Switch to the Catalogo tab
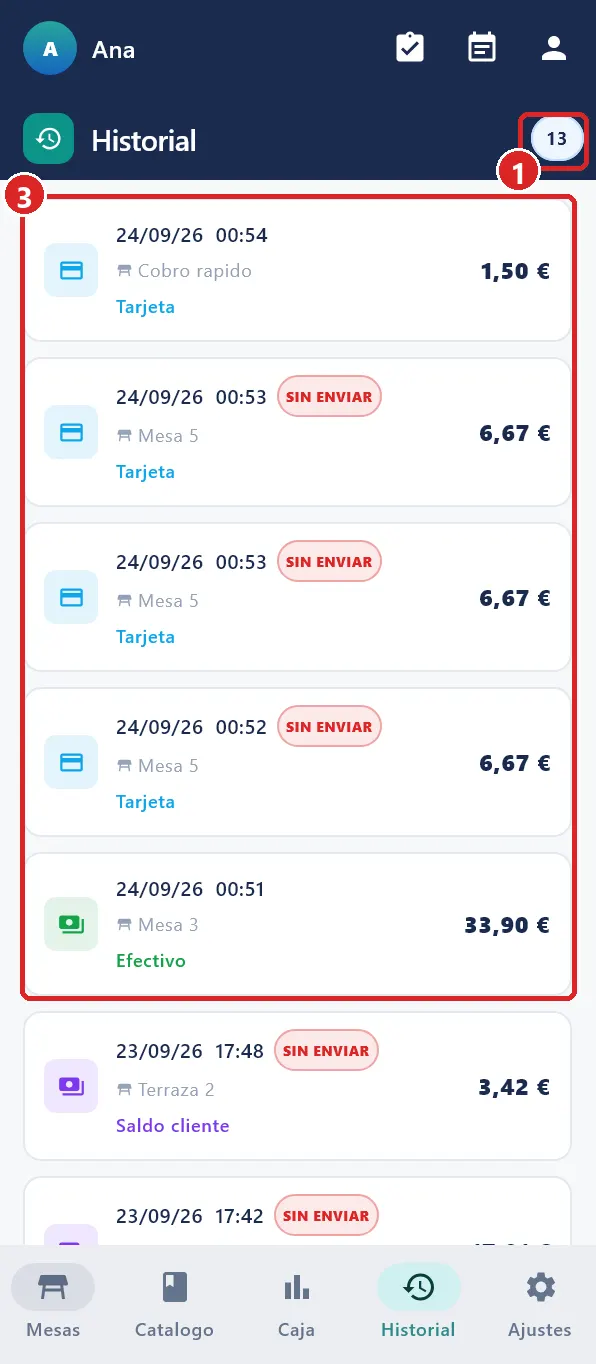 tap(175, 1302)
